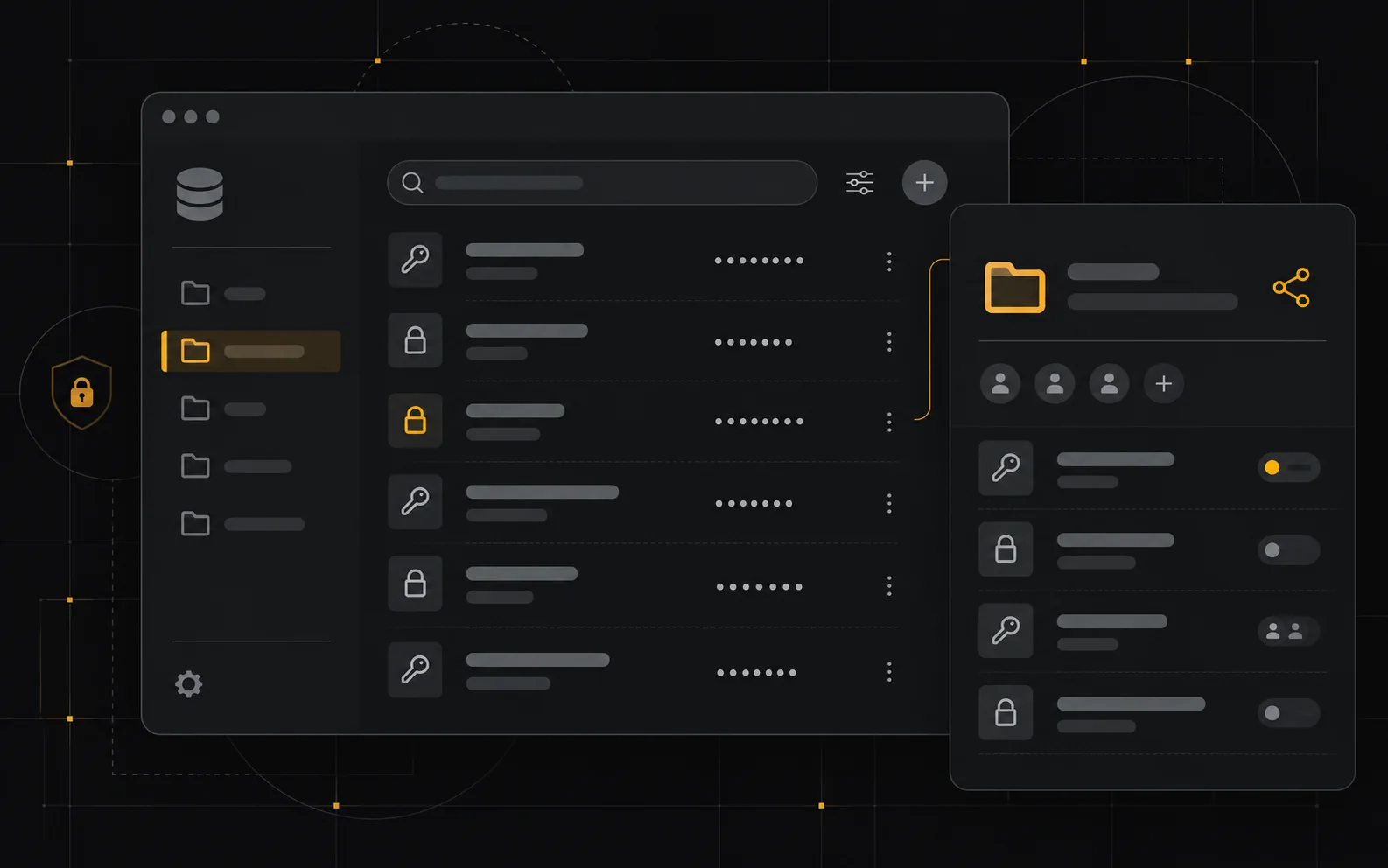Viewport: 1388px width, 868px height.
Task: Click the key icon of the first list entry
Action: pyautogui.click(x=415, y=260)
